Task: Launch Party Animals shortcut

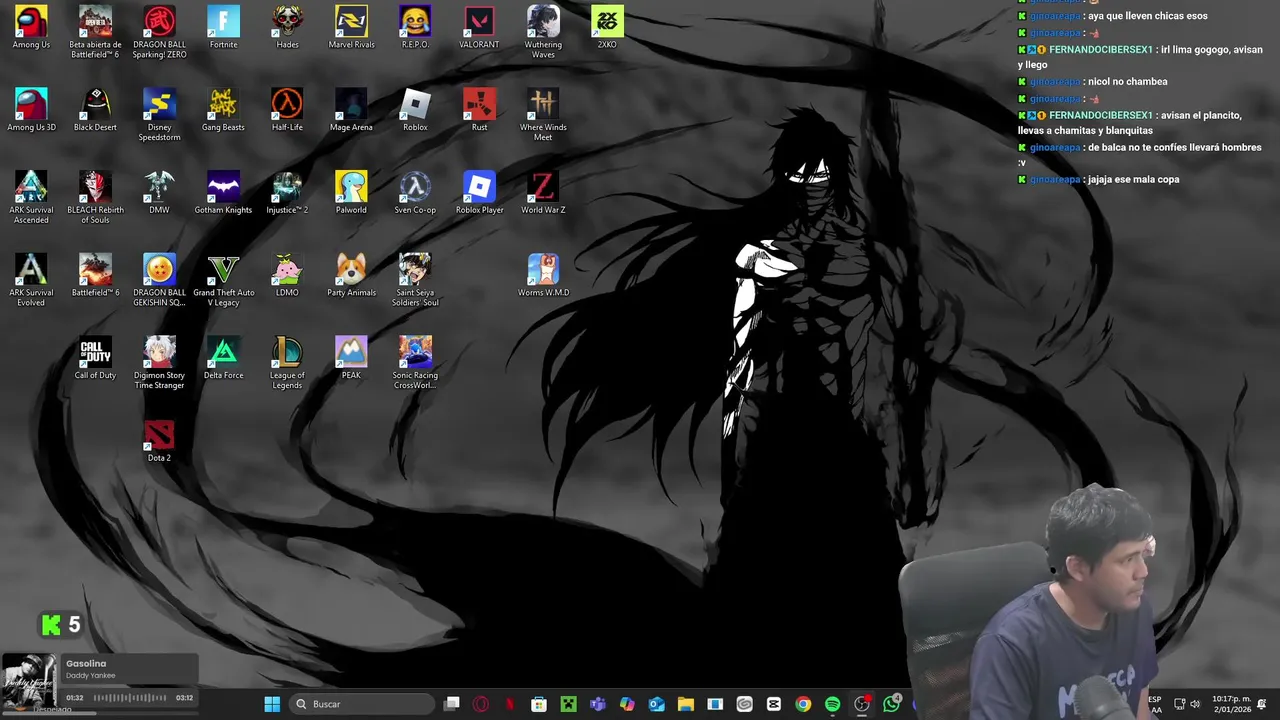Action: click(351, 276)
